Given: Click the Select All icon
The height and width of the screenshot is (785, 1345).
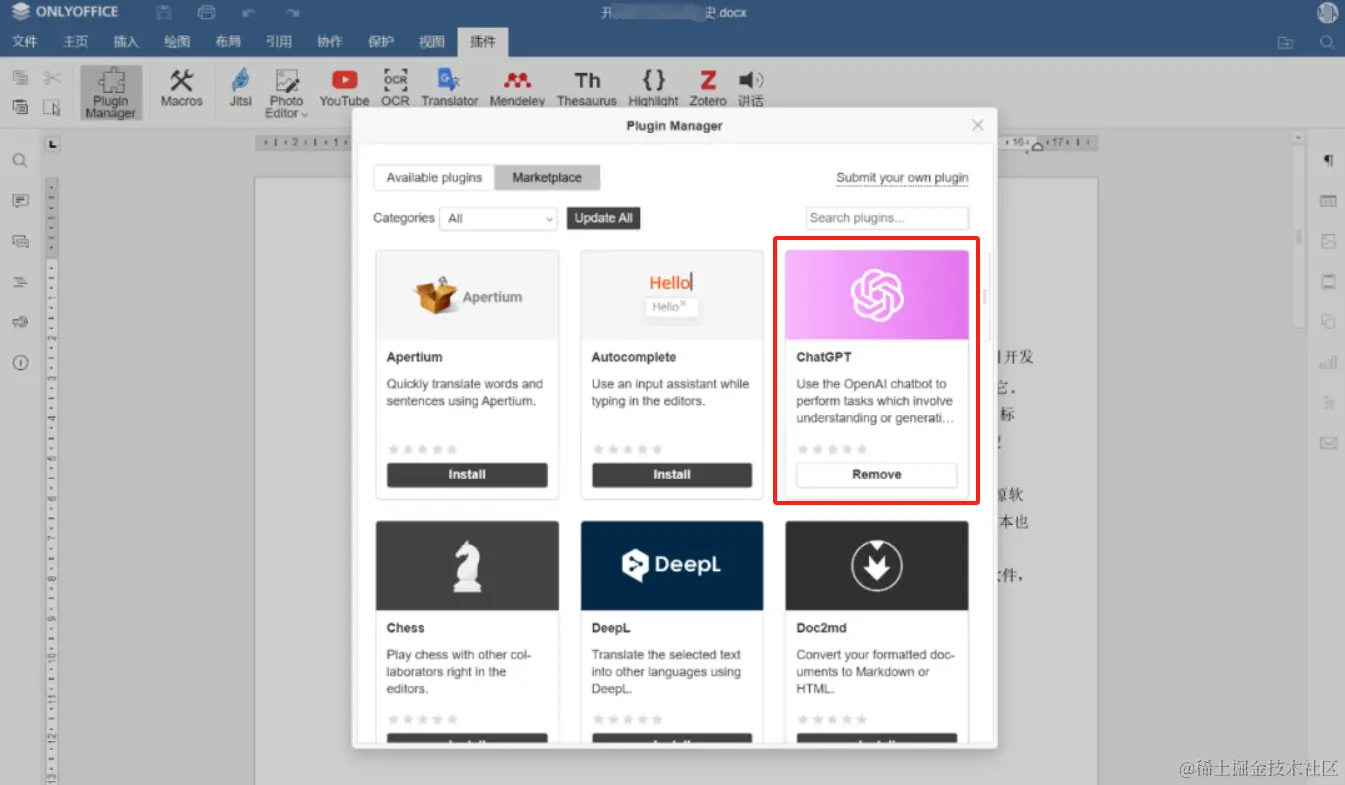Looking at the screenshot, I should pyautogui.click(x=52, y=107).
